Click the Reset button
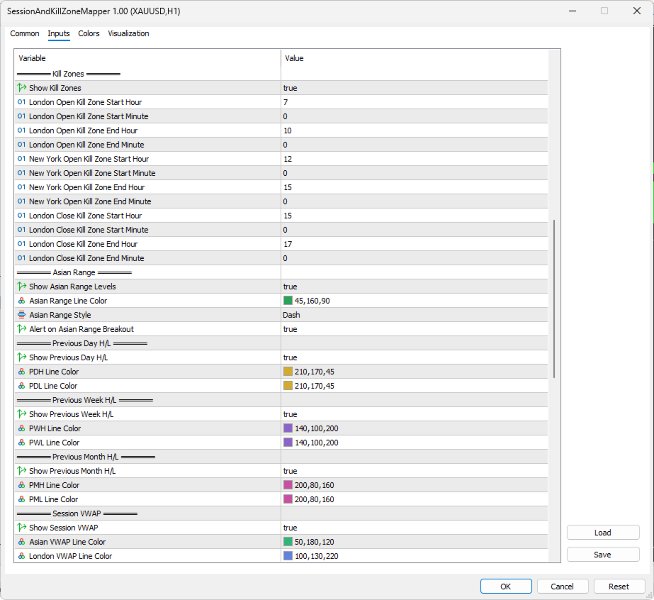The height and width of the screenshot is (600, 654). coord(618,586)
